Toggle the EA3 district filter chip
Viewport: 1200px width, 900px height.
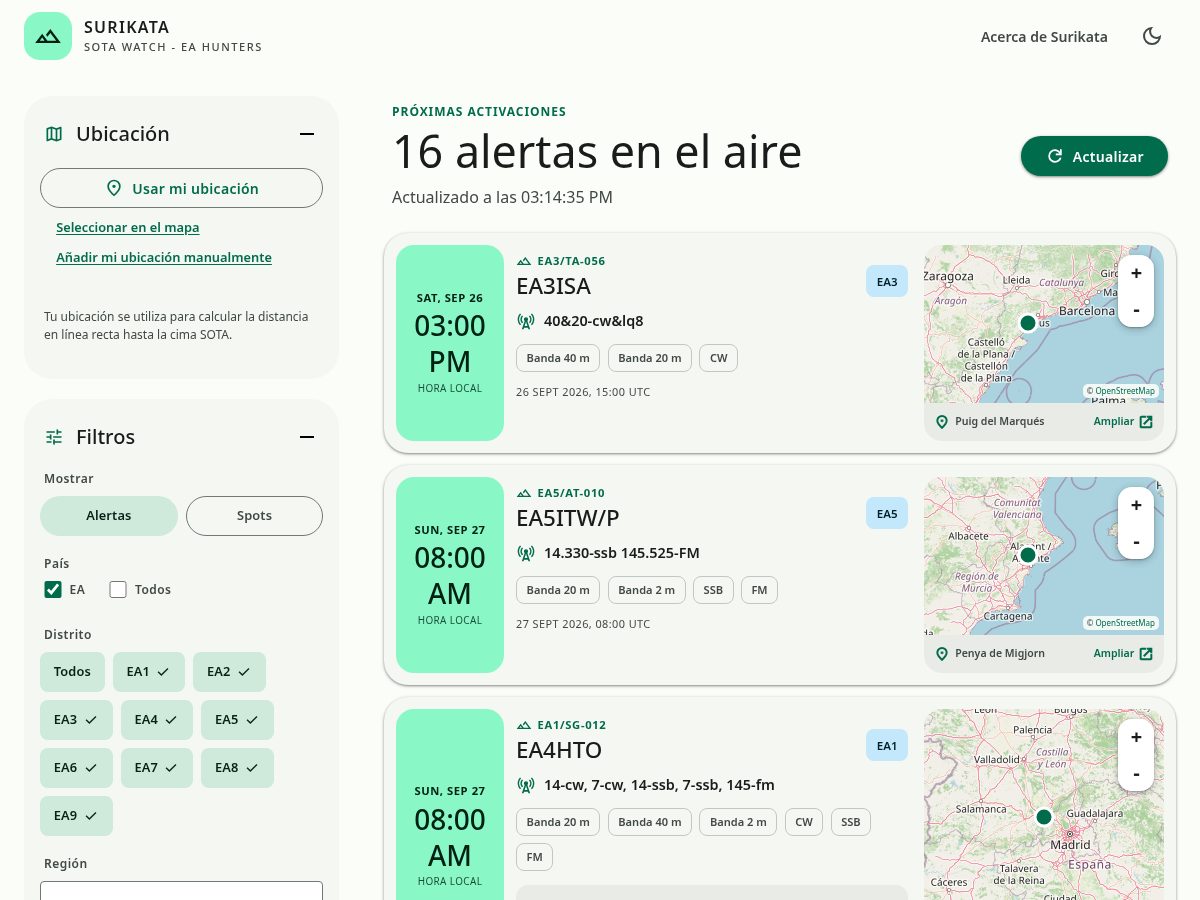point(76,720)
